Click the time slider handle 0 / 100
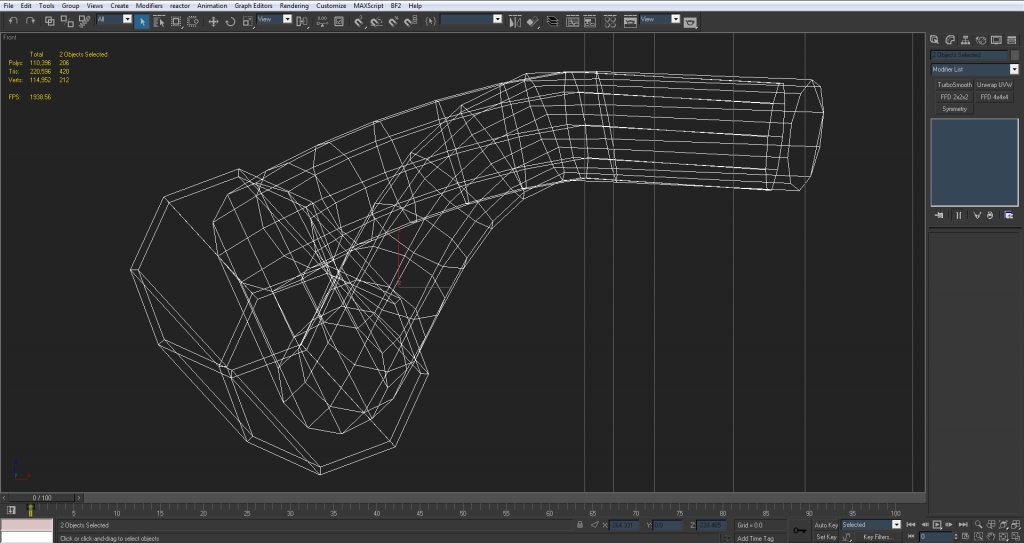Viewport: 1024px width, 543px height. point(42,497)
